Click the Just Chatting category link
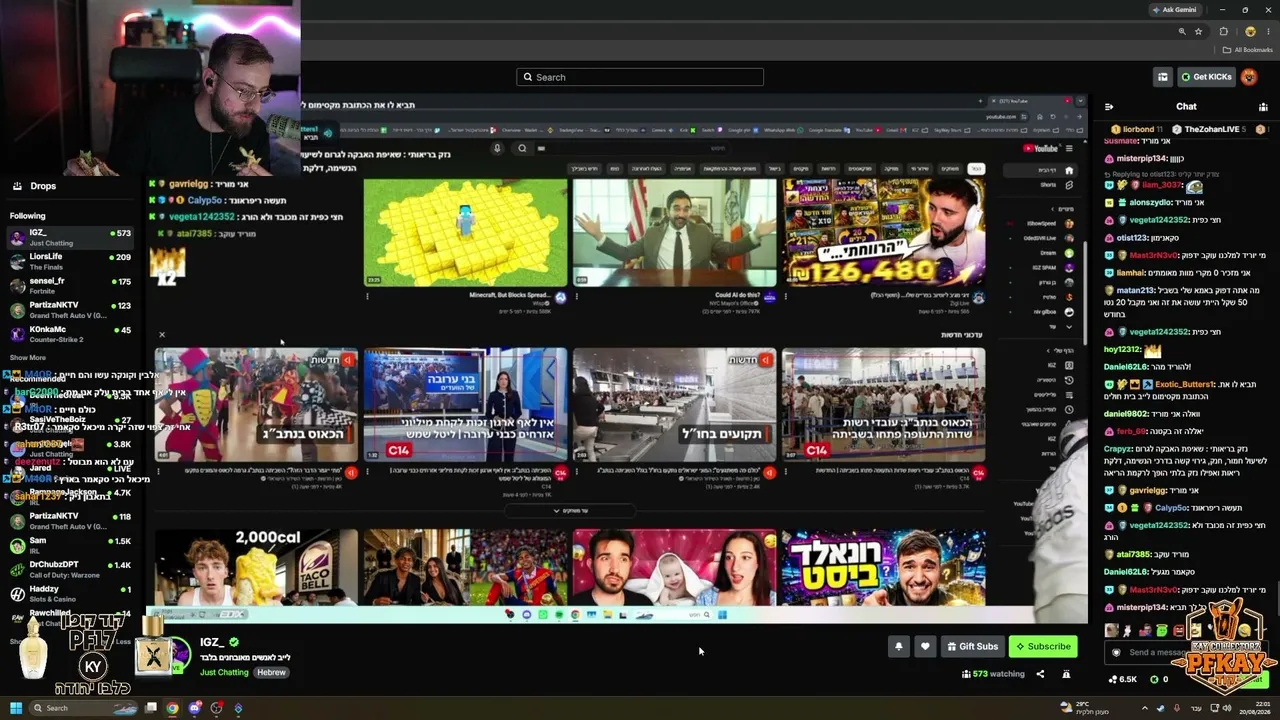The width and height of the screenshot is (1280, 720). click(x=224, y=672)
